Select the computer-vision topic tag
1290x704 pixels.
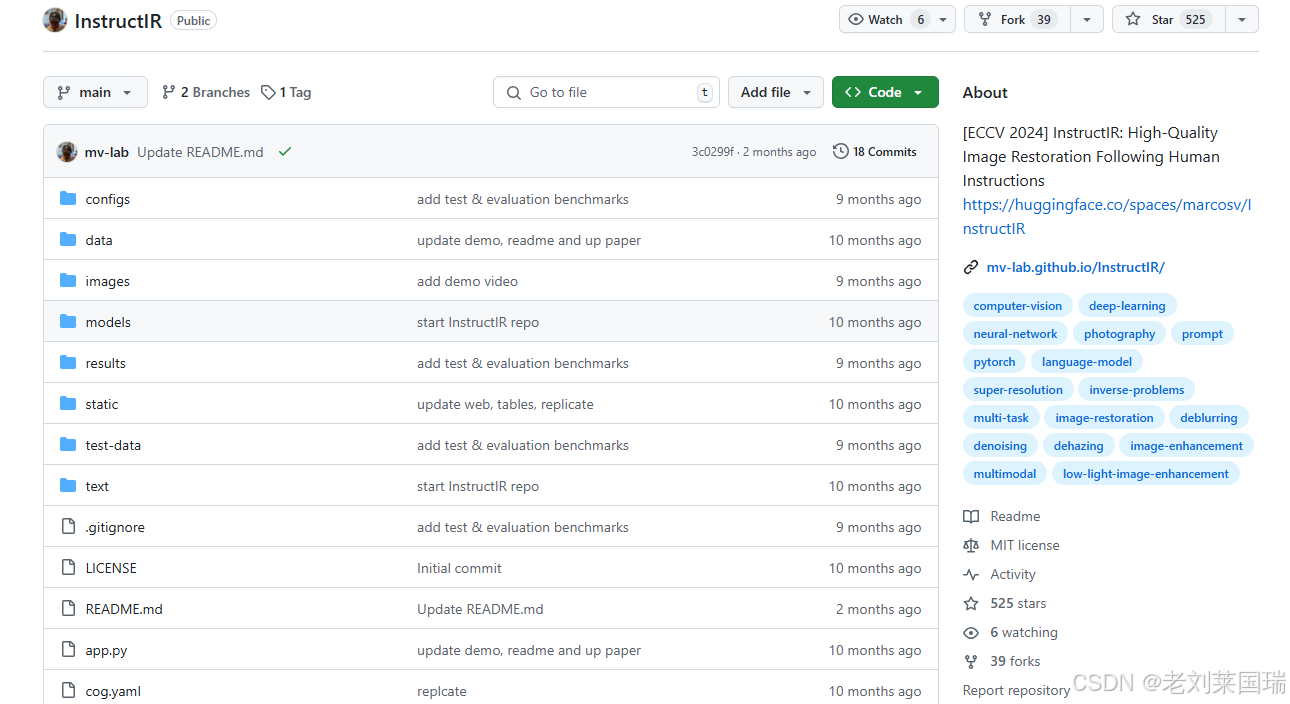[1018, 306]
